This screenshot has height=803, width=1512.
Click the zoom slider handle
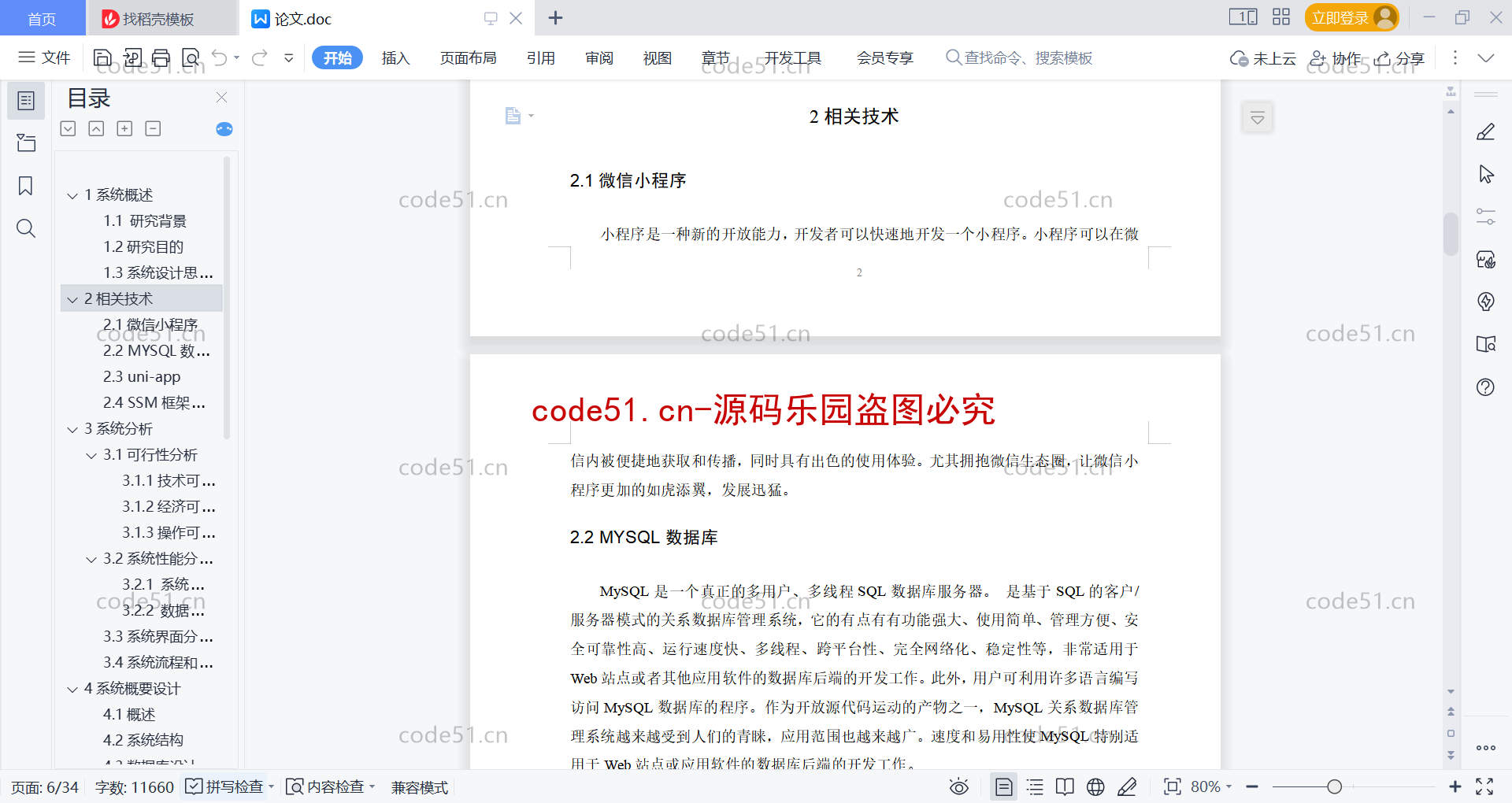tap(1334, 786)
